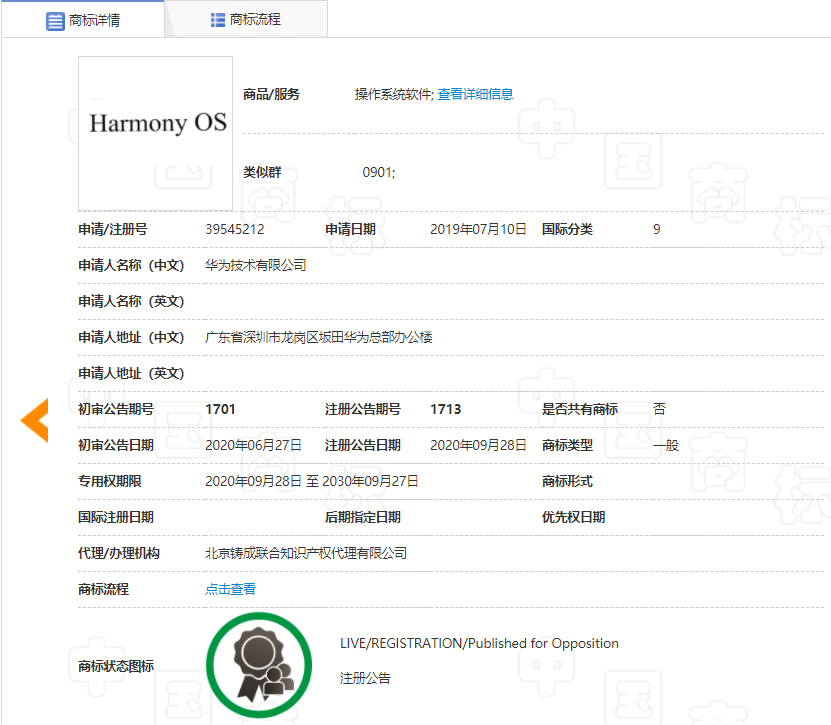Click the 后期指定日期 label

[x=363, y=517]
